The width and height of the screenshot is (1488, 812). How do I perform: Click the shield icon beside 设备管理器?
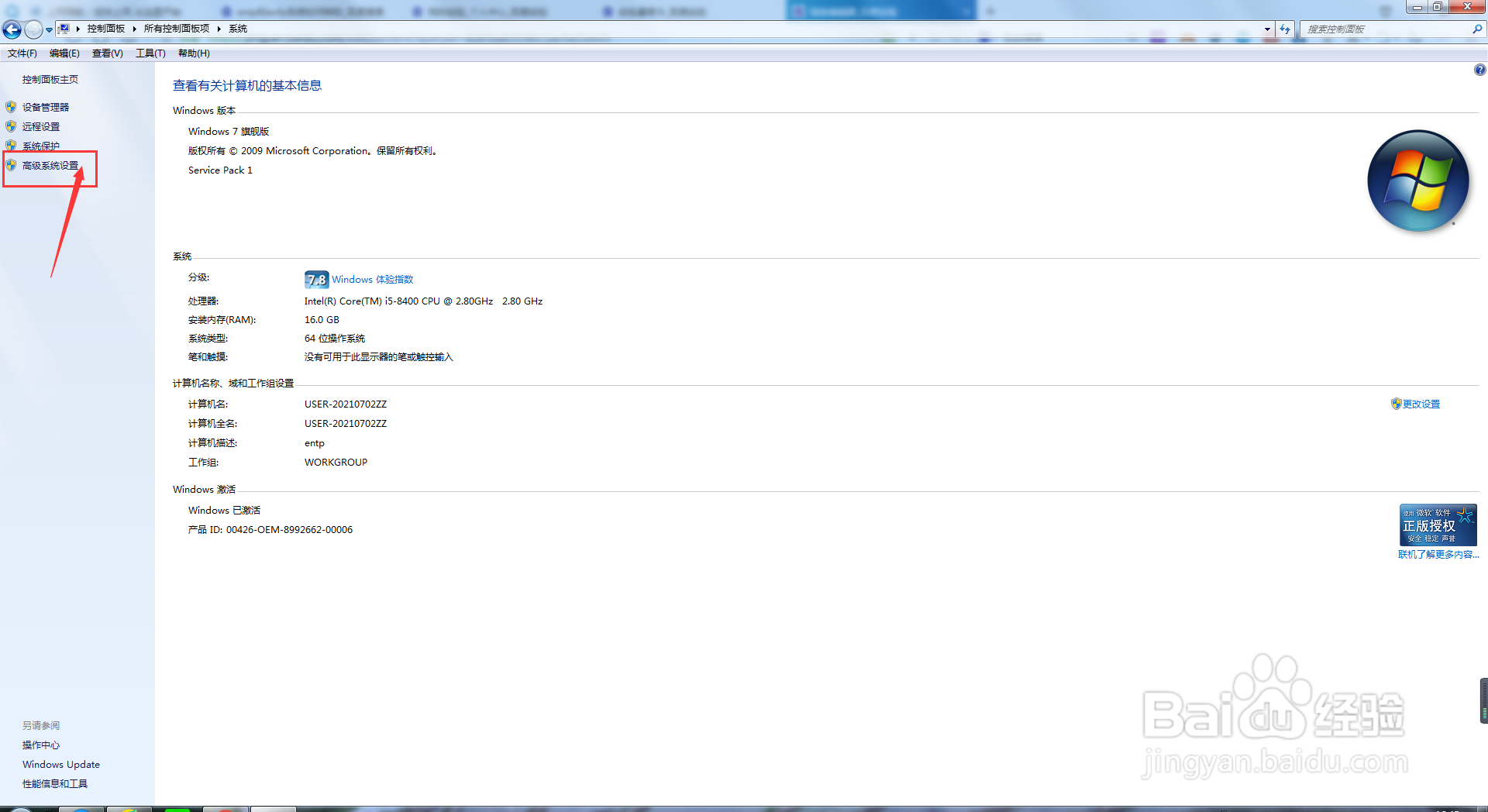(11, 107)
